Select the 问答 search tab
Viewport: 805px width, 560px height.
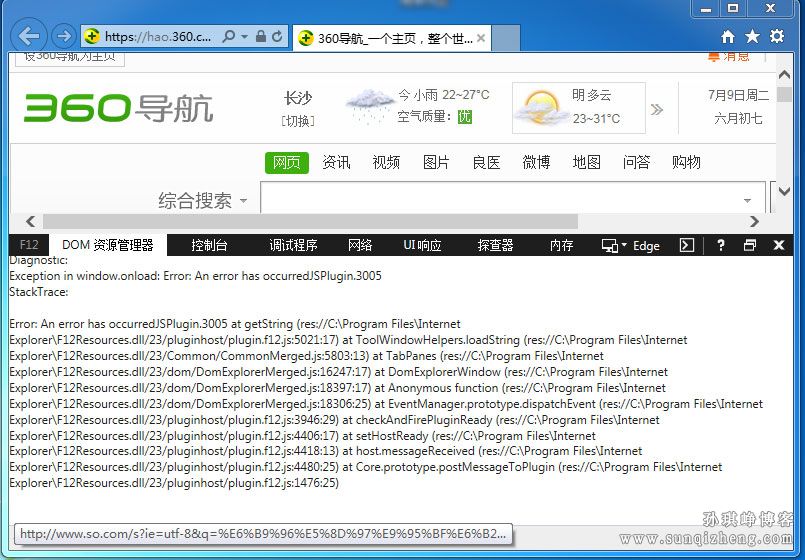636,163
